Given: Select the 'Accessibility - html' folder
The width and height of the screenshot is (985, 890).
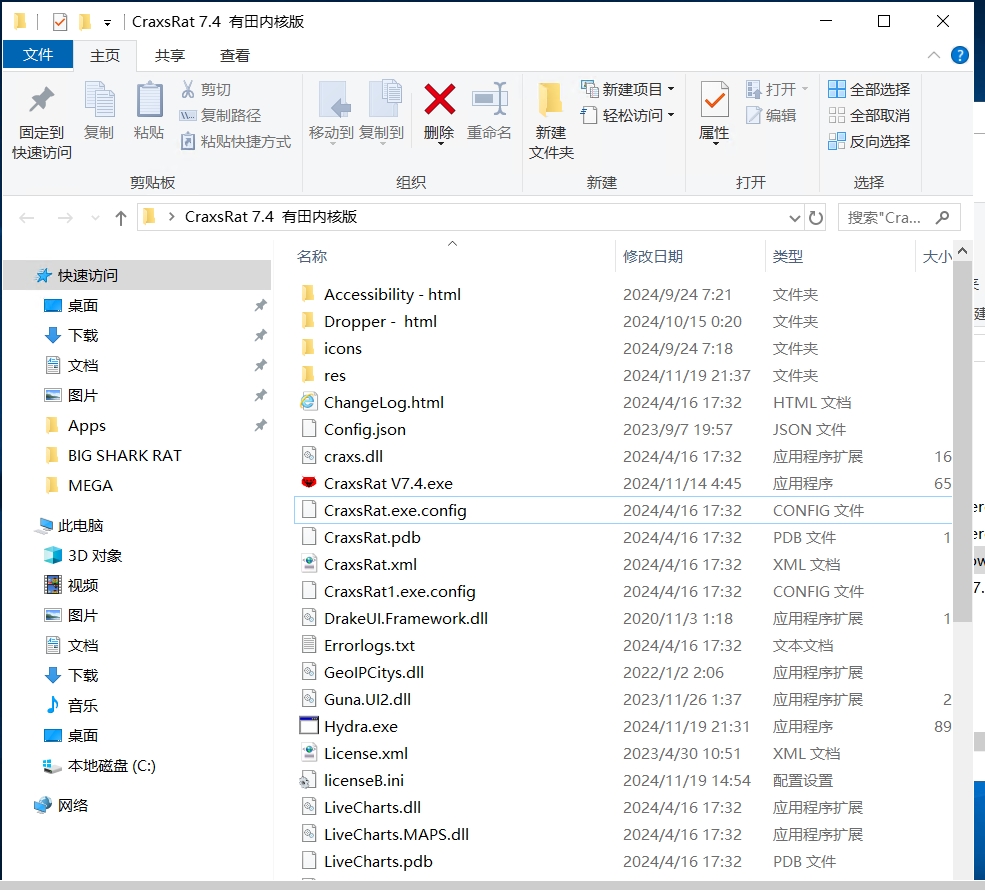Looking at the screenshot, I should pyautogui.click(x=623, y=295).
